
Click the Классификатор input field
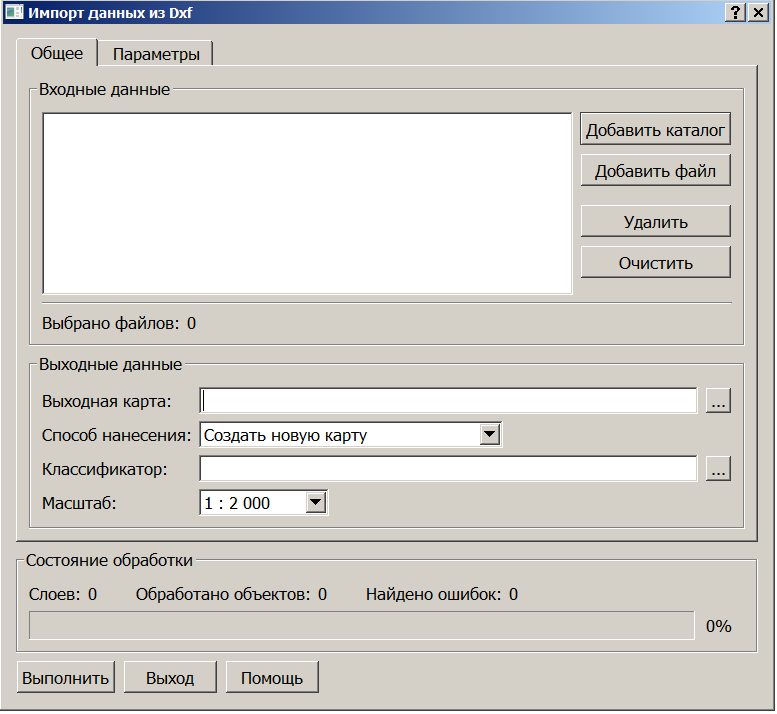(448, 469)
